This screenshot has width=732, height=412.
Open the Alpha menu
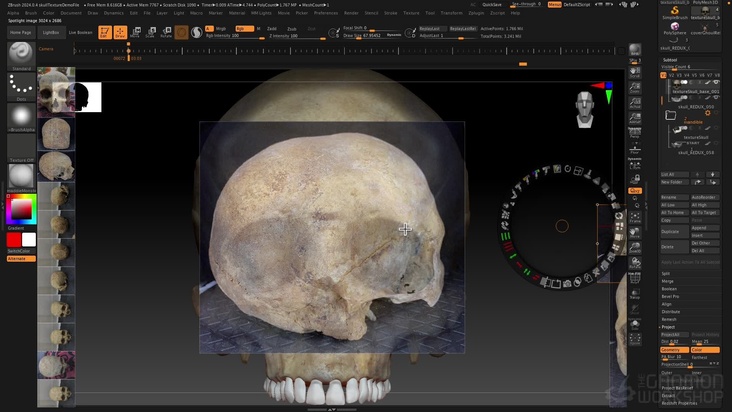tap(13, 13)
